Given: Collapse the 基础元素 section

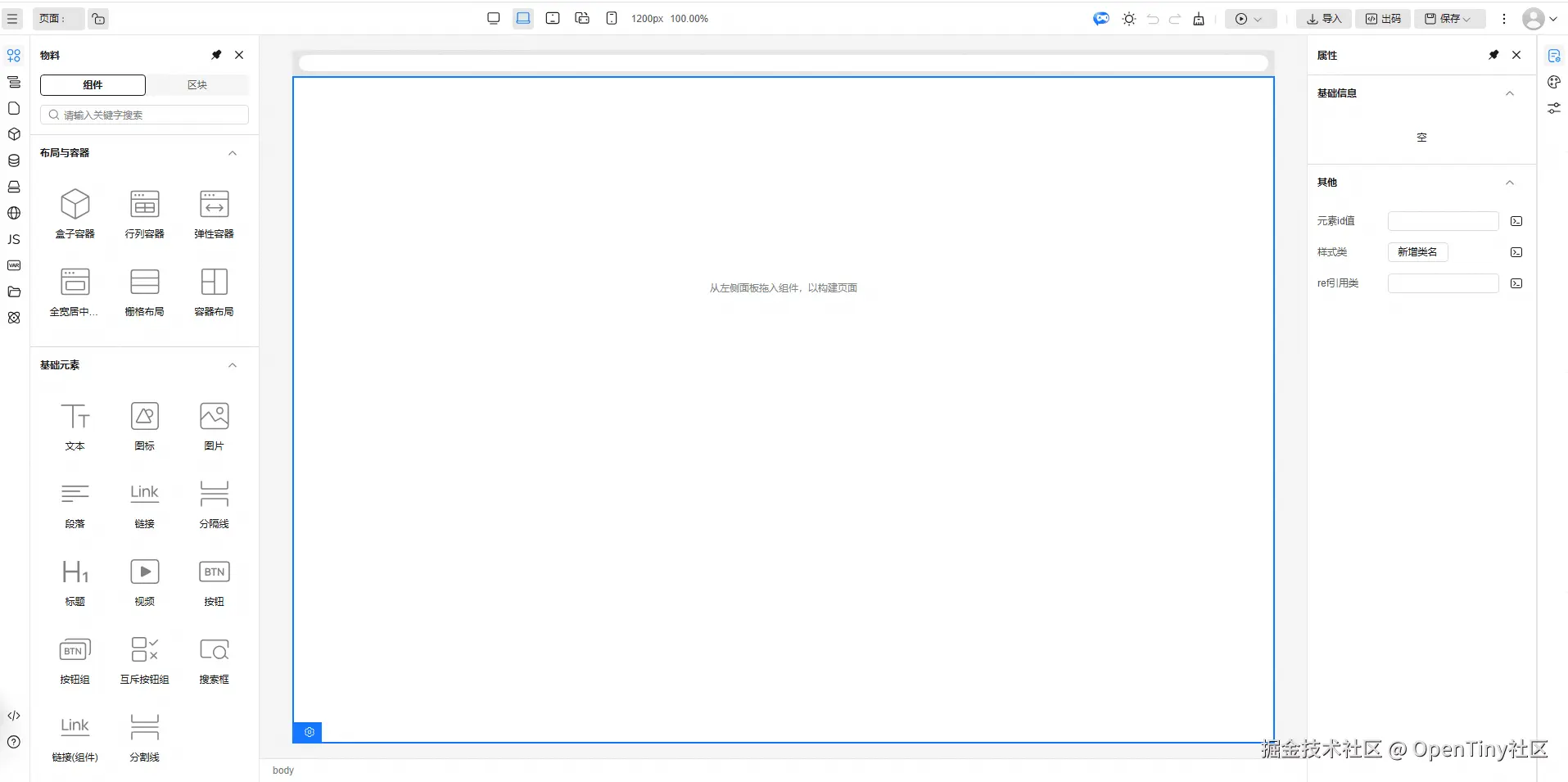Looking at the screenshot, I should (233, 365).
